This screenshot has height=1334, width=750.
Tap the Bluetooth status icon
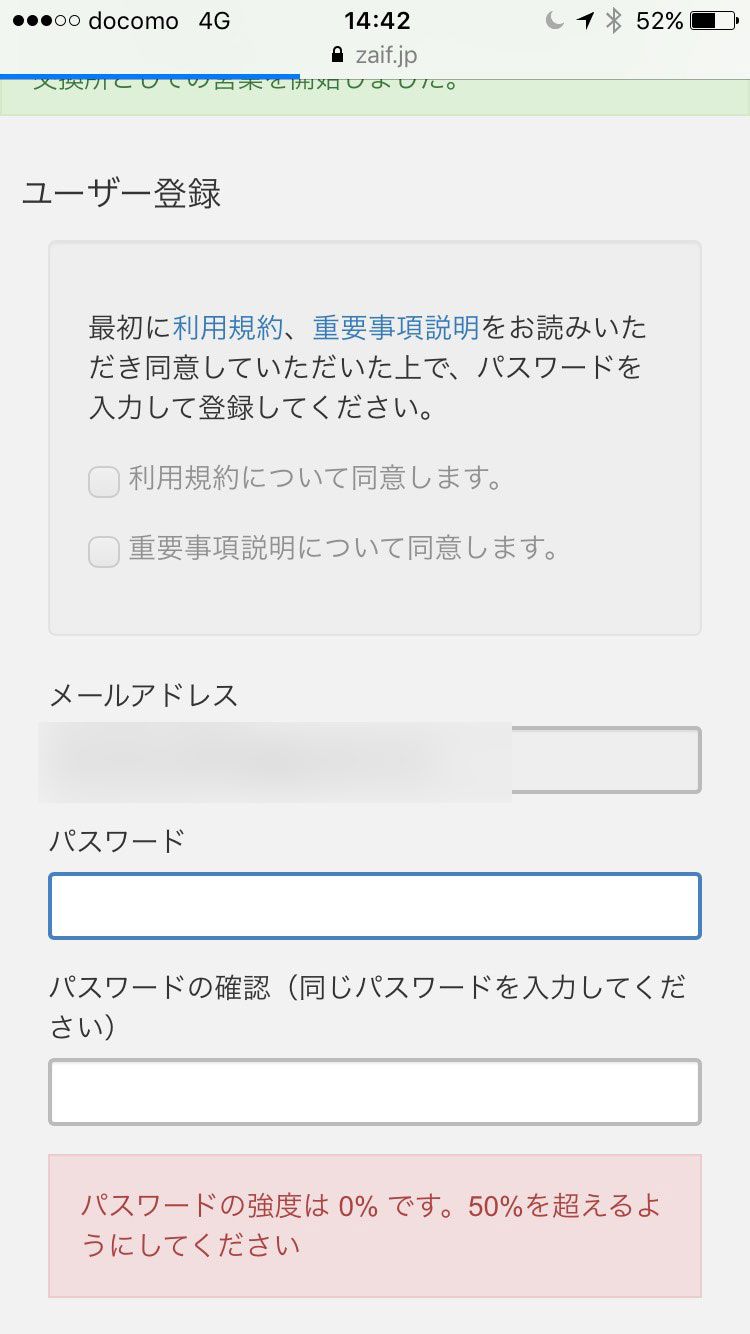click(x=615, y=20)
